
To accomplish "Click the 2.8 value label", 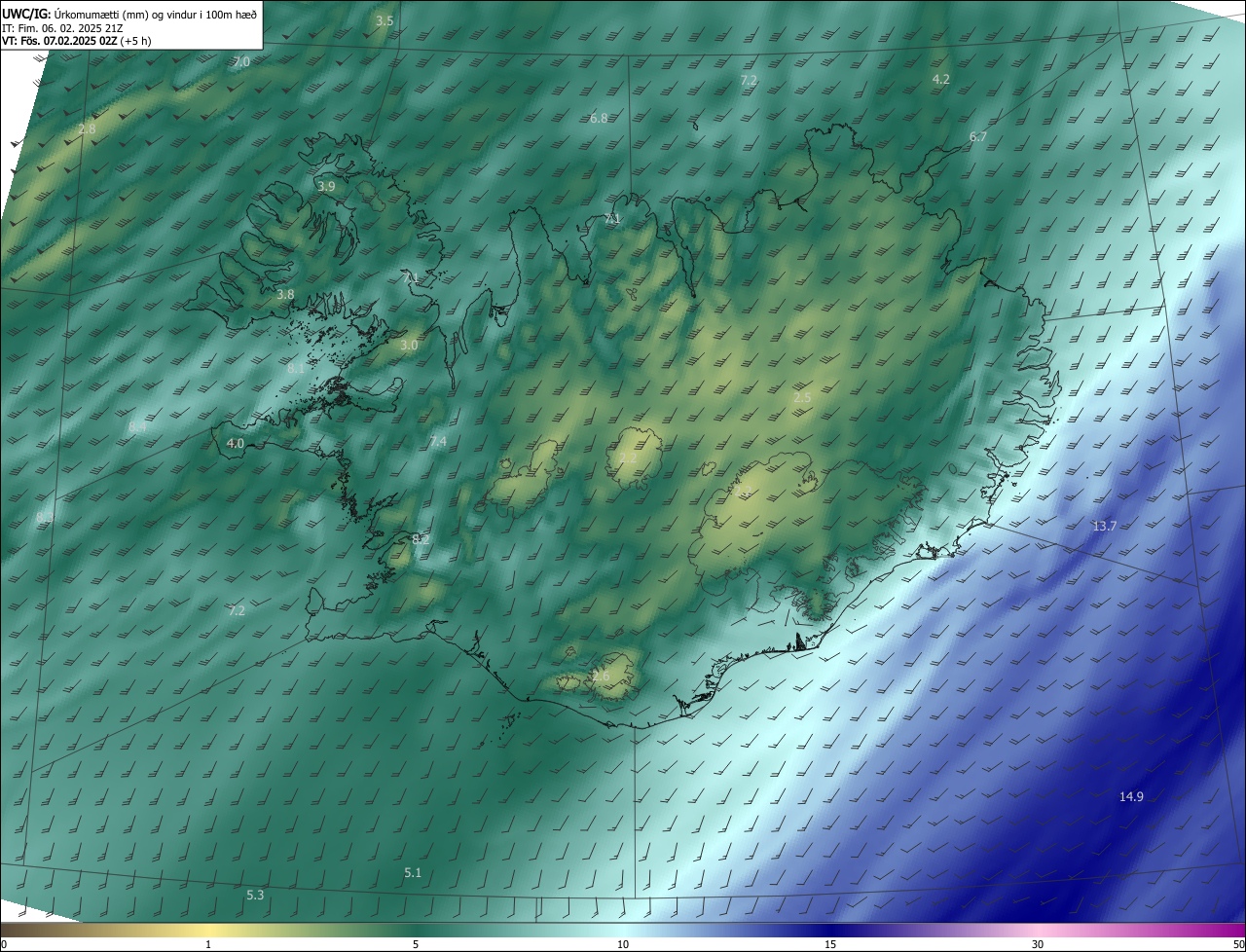I will [87, 129].
